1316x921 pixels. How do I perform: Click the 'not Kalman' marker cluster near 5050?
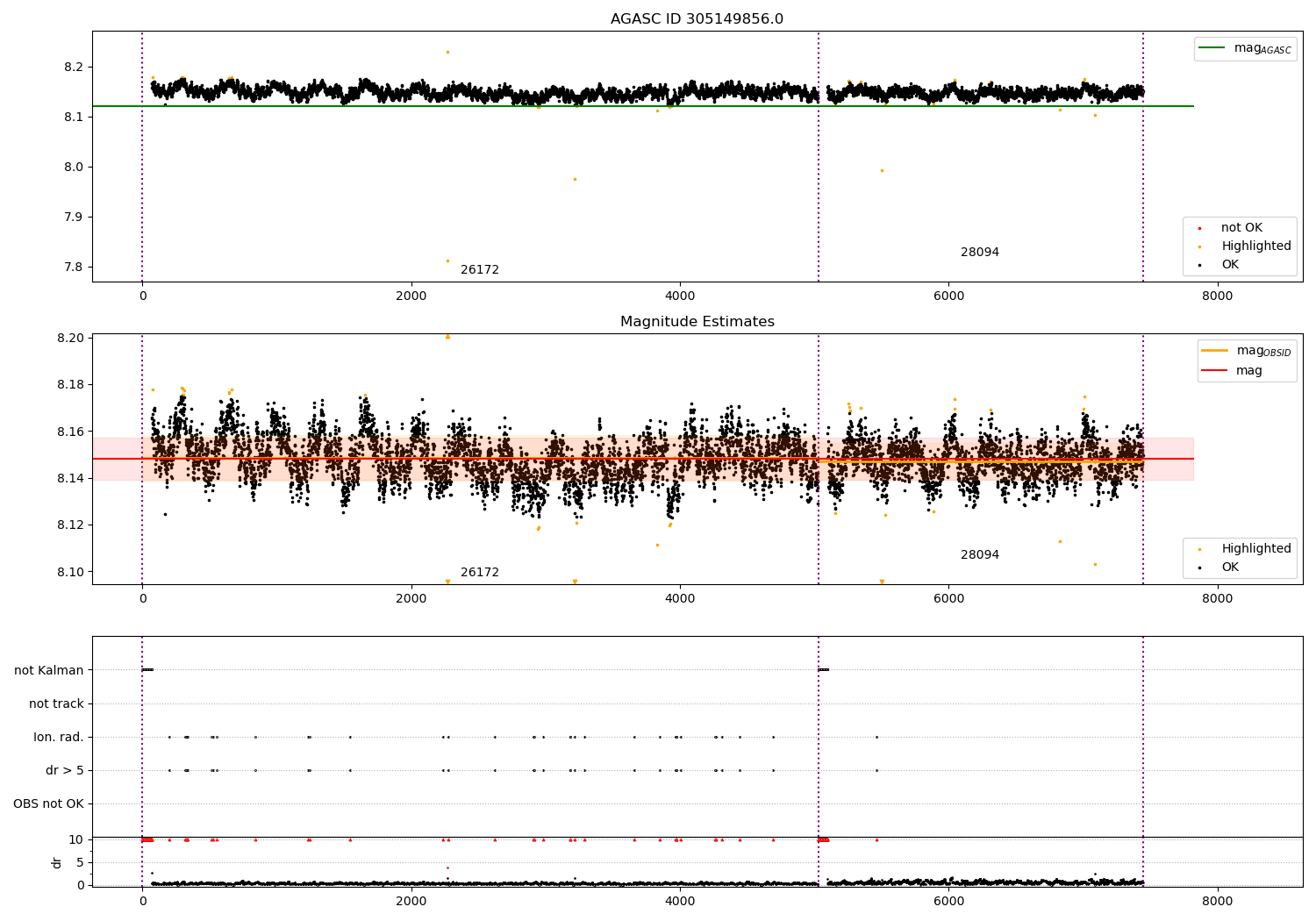click(823, 670)
